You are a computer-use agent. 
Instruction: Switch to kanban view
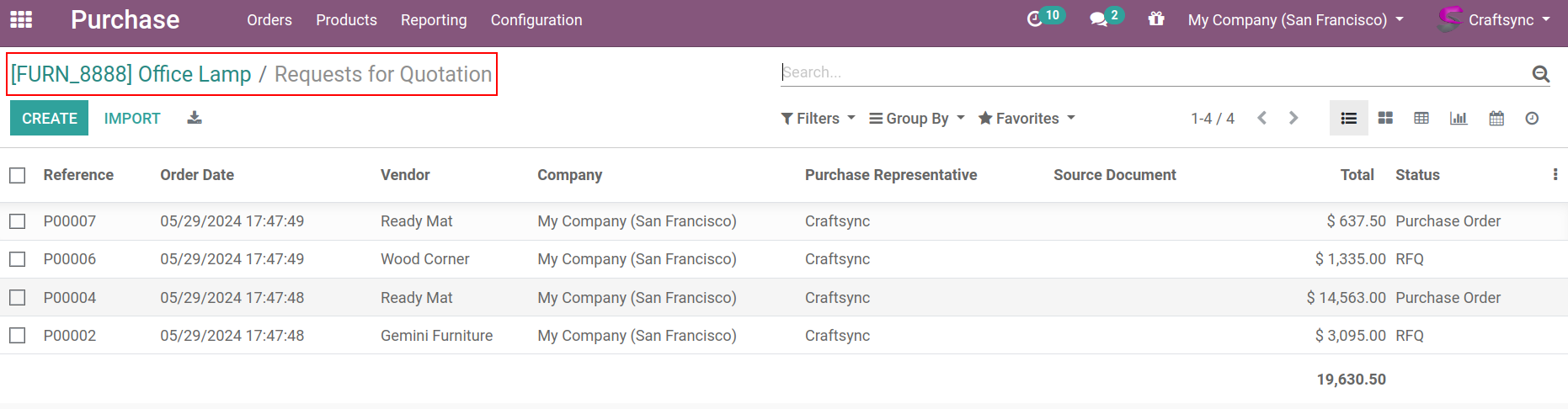pos(1385,119)
